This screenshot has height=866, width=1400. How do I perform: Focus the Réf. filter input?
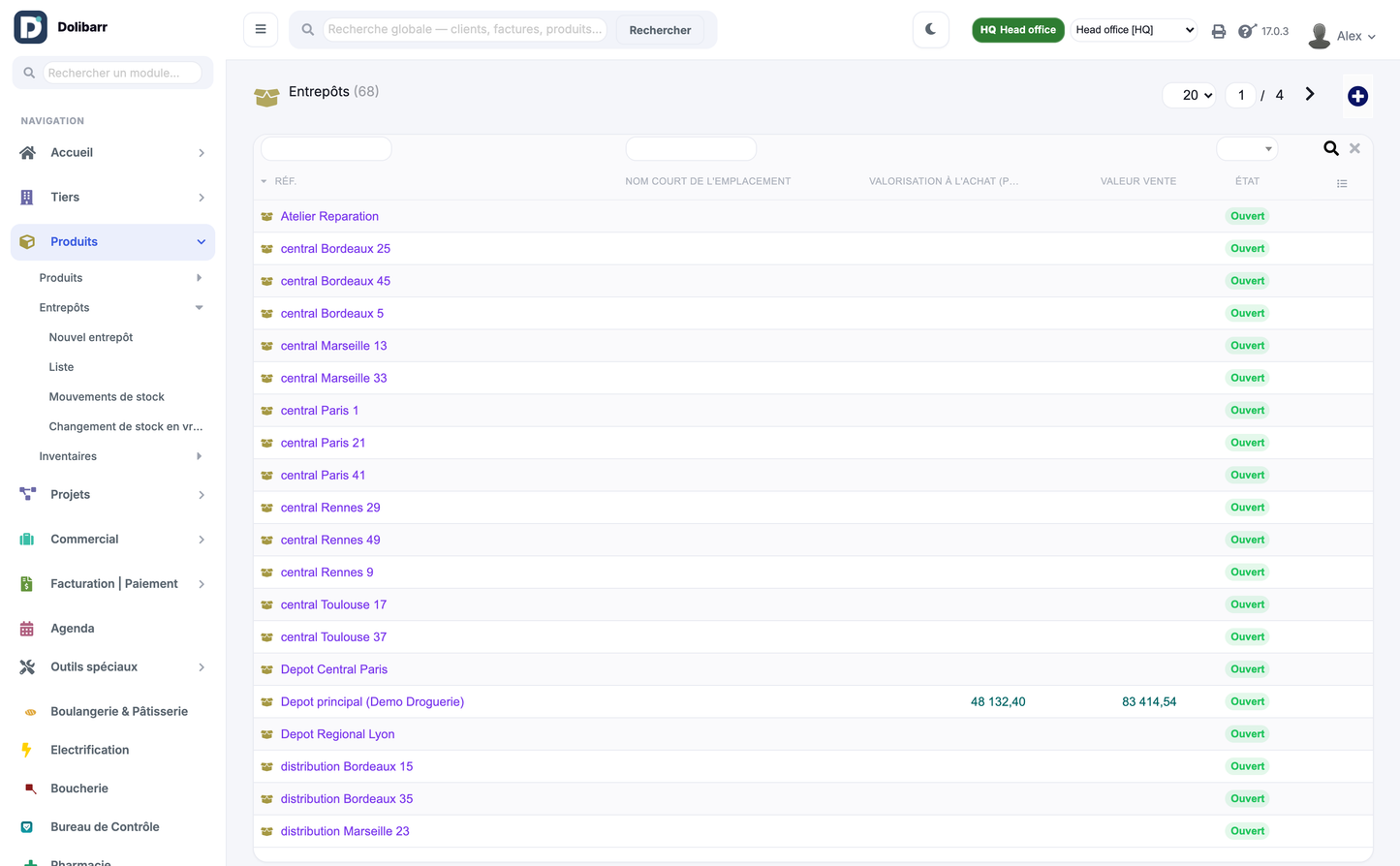(x=326, y=148)
